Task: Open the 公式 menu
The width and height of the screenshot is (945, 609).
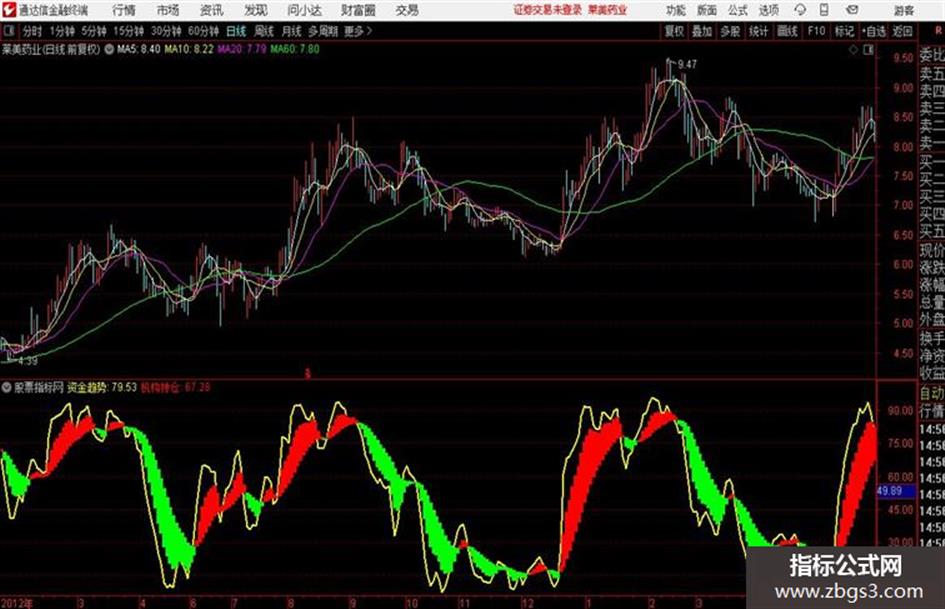Action: [738, 10]
